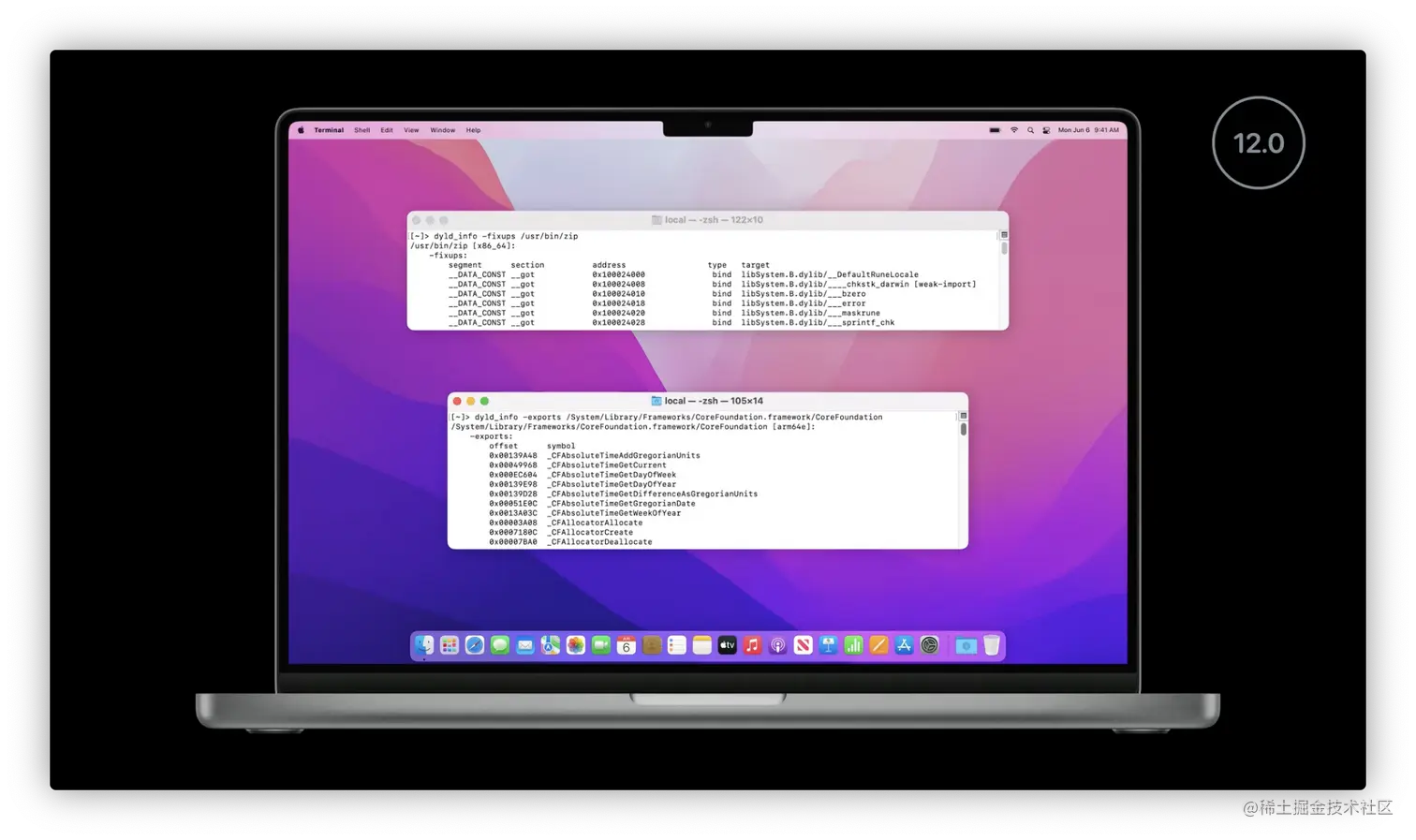Open the Apple menu
Viewport: 1416px width, 840px height.
(301, 130)
